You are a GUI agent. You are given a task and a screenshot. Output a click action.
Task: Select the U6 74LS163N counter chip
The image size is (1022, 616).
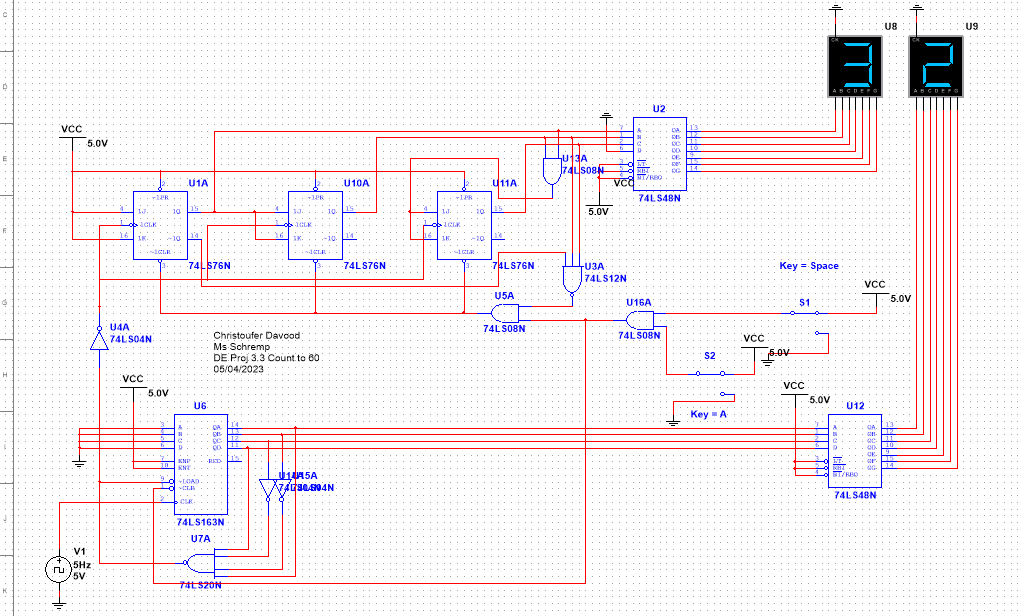pos(200,463)
